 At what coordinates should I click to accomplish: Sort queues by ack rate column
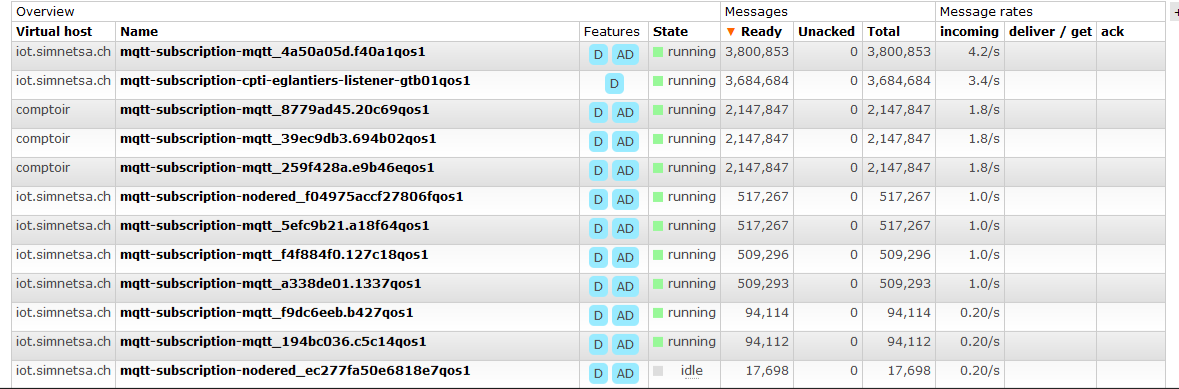(x=1112, y=32)
